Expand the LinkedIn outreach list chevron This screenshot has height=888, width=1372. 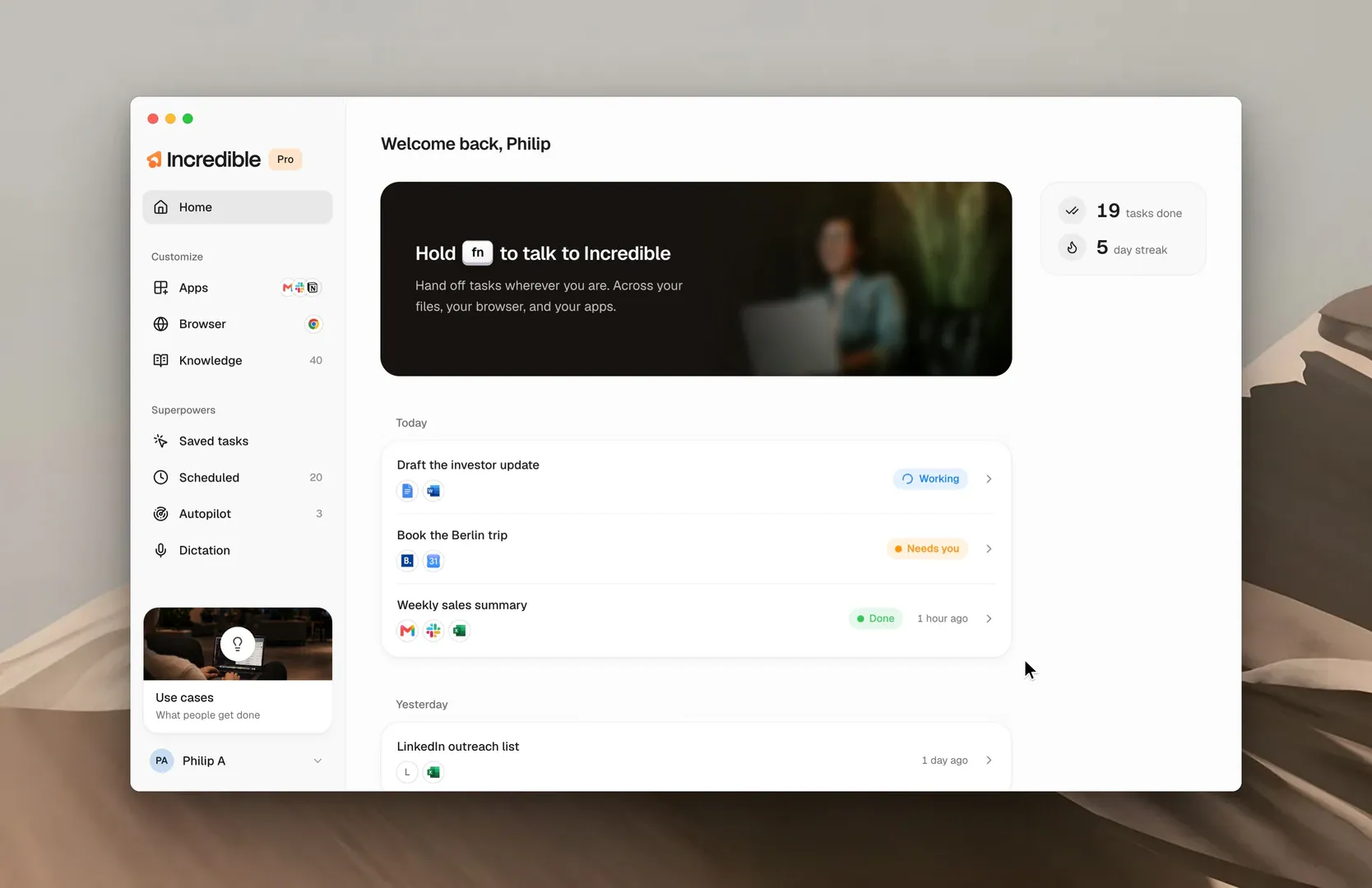[x=989, y=761]
